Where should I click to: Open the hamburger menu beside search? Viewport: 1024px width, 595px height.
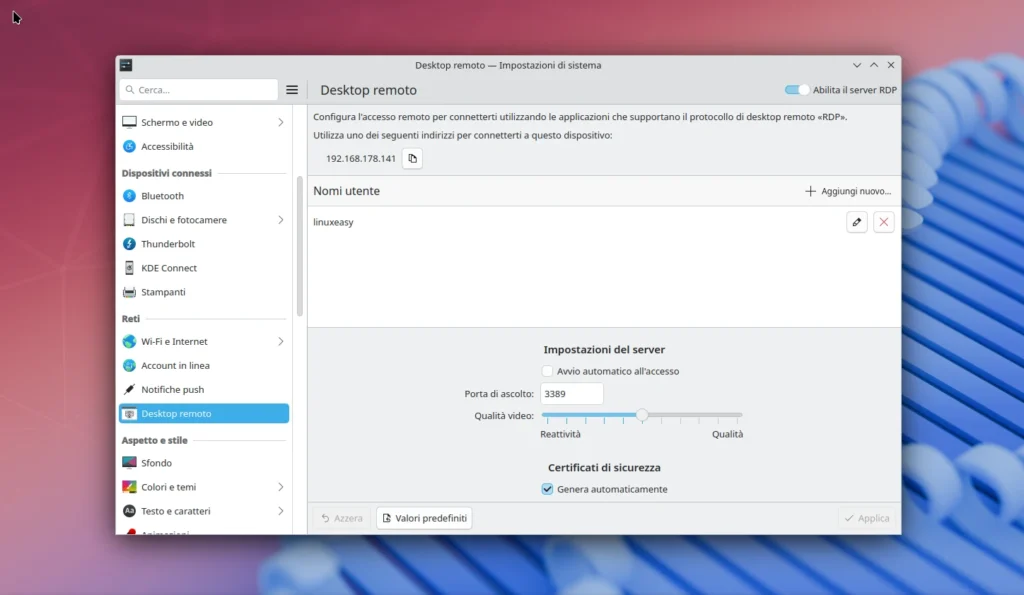pos(292,90)
